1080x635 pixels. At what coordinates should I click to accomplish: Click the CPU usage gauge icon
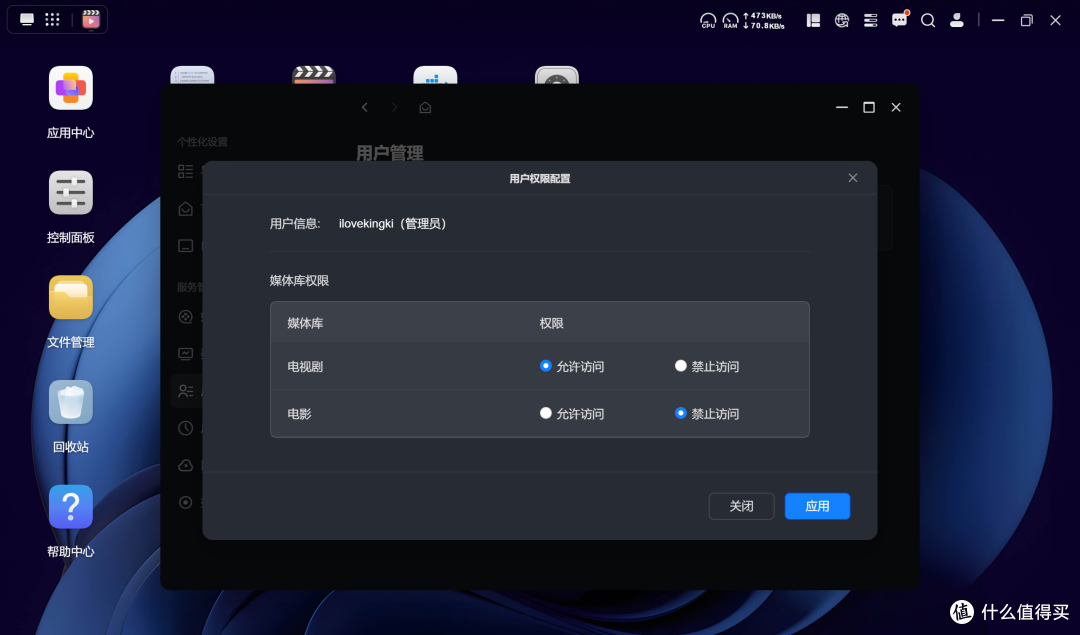click(x=708, y=21)
